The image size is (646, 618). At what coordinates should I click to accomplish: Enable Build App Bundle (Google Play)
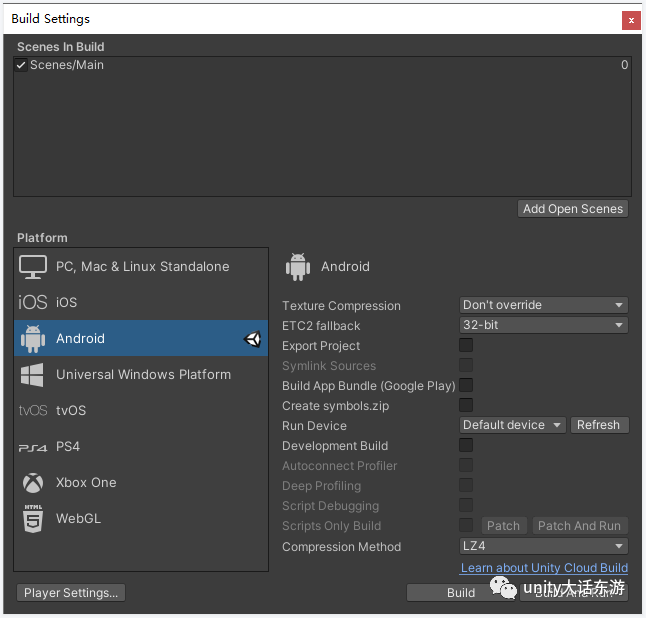click(x=466, y=385)
